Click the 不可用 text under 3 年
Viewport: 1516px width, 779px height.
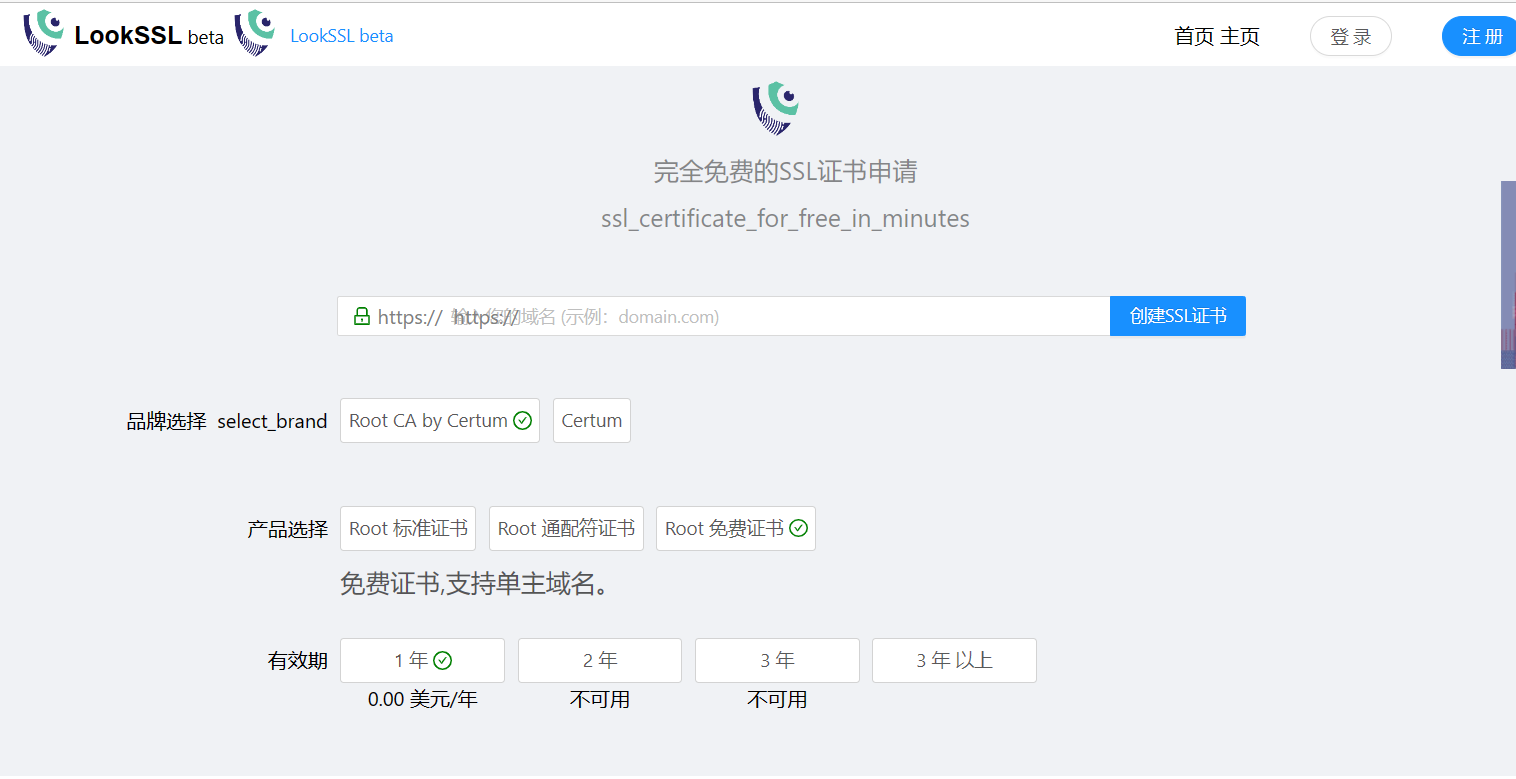point(777,700)
